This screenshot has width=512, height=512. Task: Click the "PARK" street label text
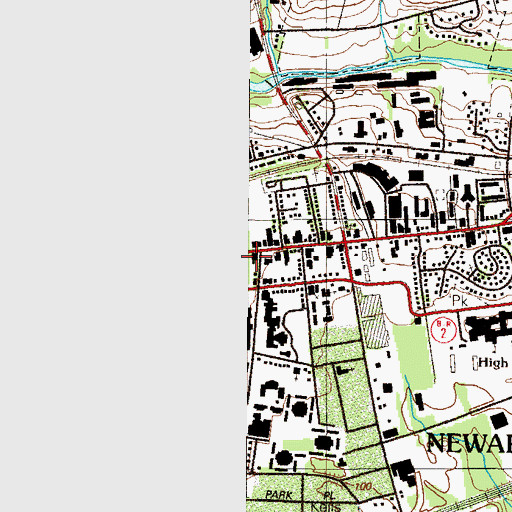click(x=279, y=495)
